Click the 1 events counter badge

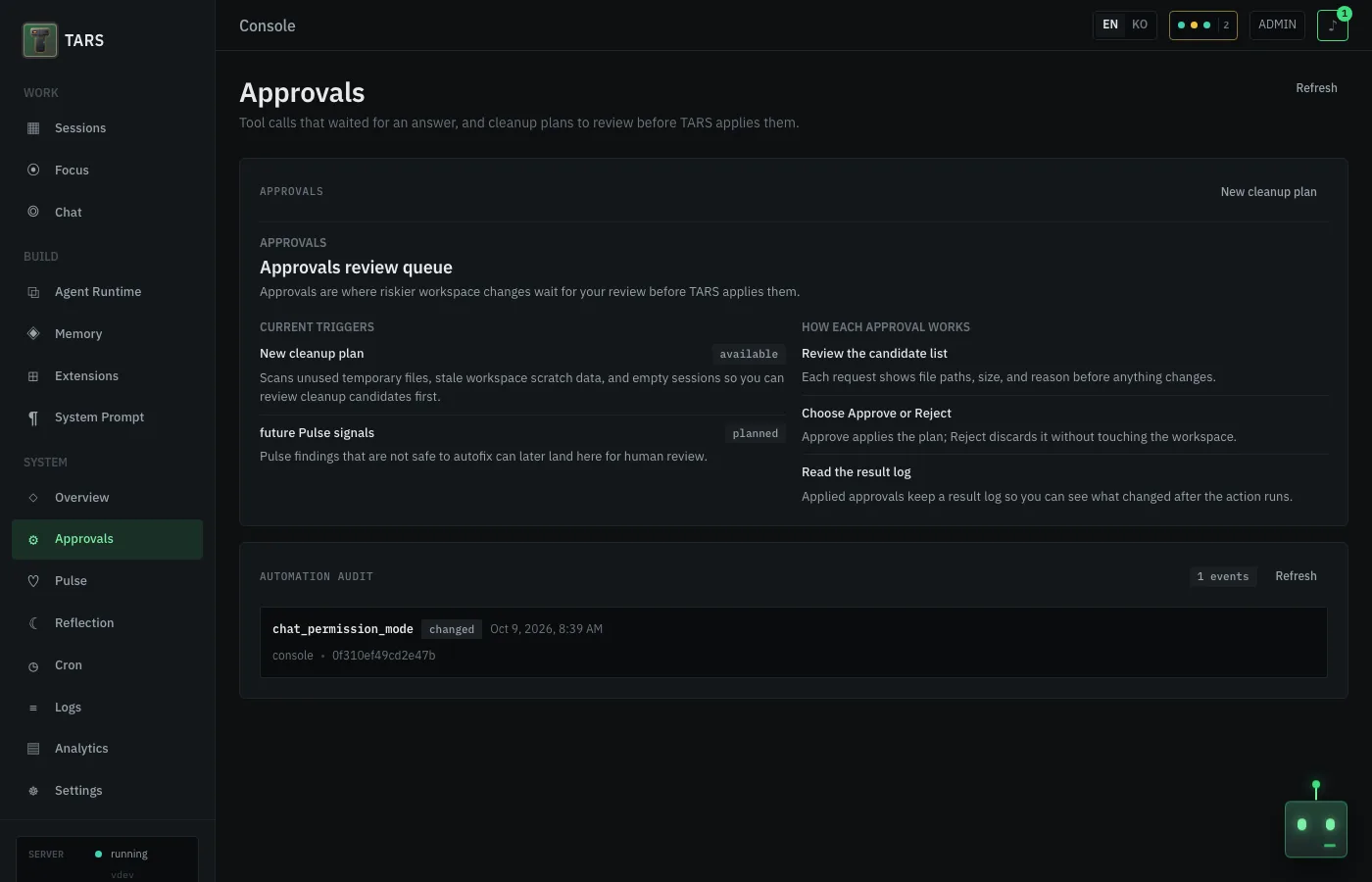1223,576
